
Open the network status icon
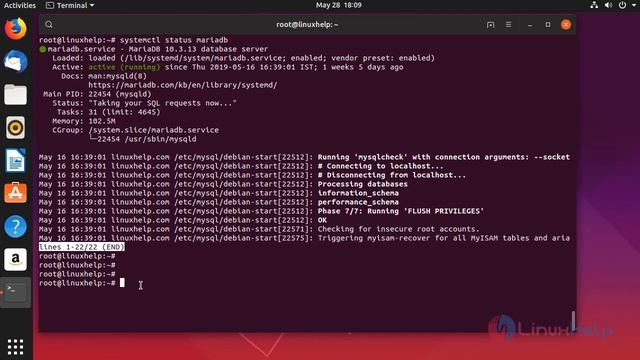pos(594,5)
